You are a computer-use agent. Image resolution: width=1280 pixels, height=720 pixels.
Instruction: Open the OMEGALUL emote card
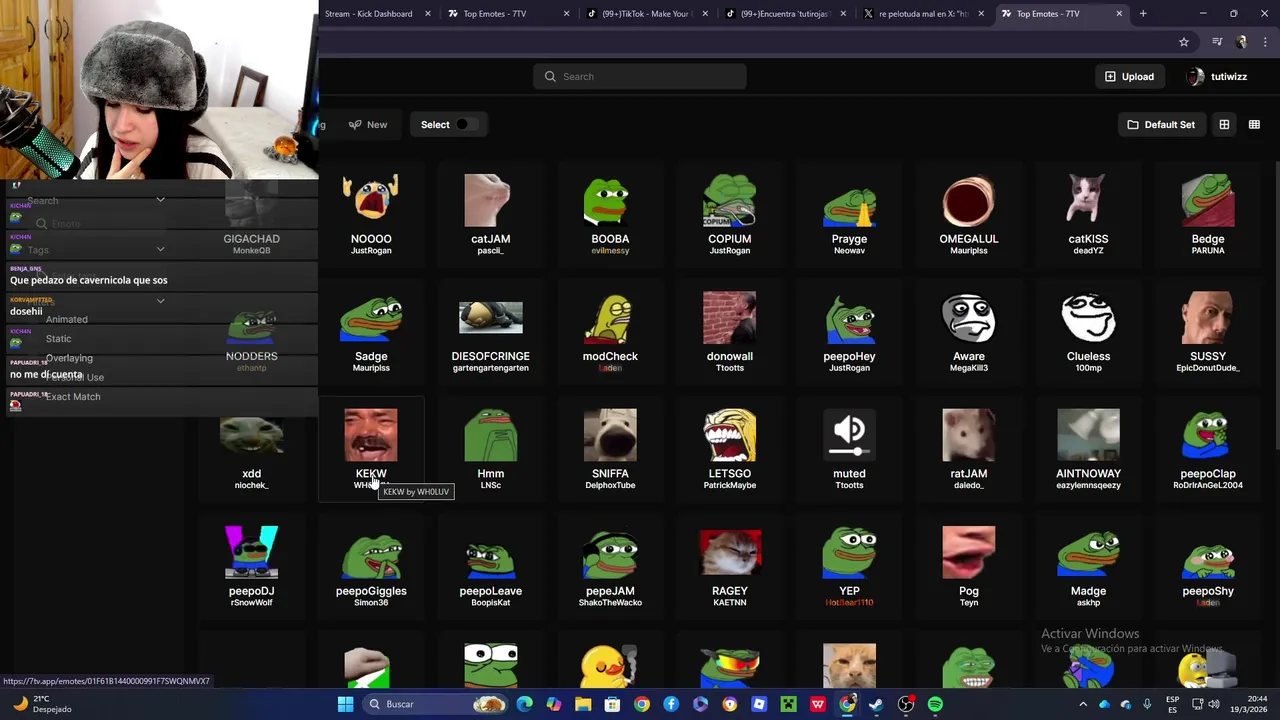pos(969,214)
